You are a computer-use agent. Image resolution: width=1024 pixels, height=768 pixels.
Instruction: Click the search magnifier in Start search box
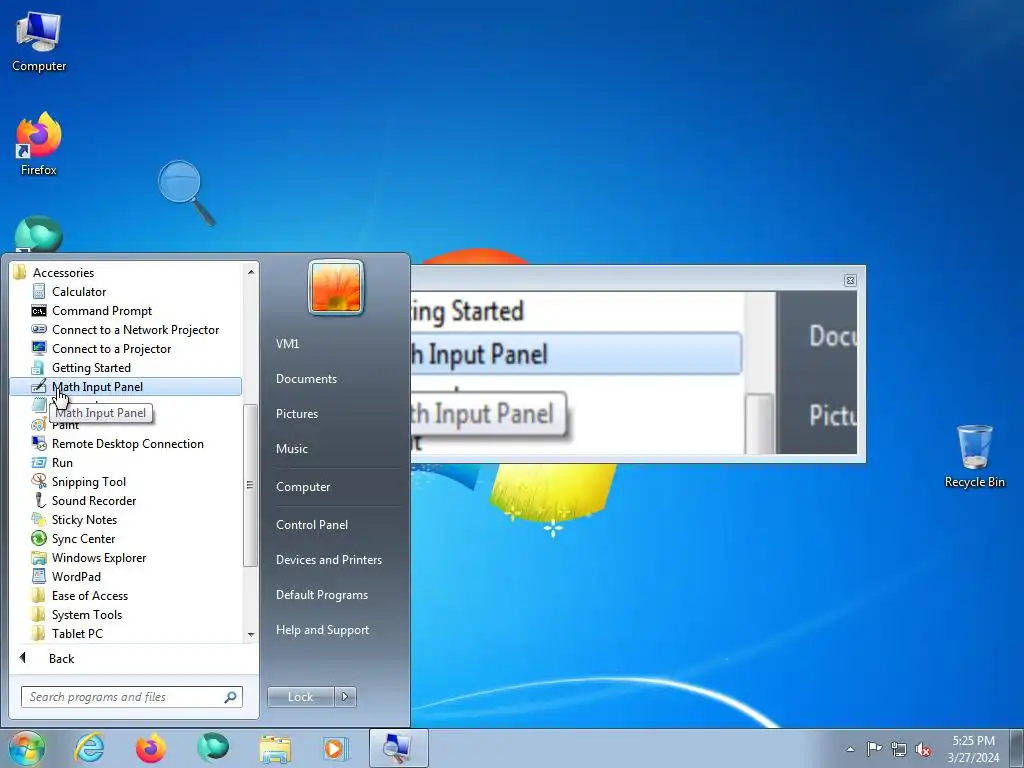(x=231, y=697)
